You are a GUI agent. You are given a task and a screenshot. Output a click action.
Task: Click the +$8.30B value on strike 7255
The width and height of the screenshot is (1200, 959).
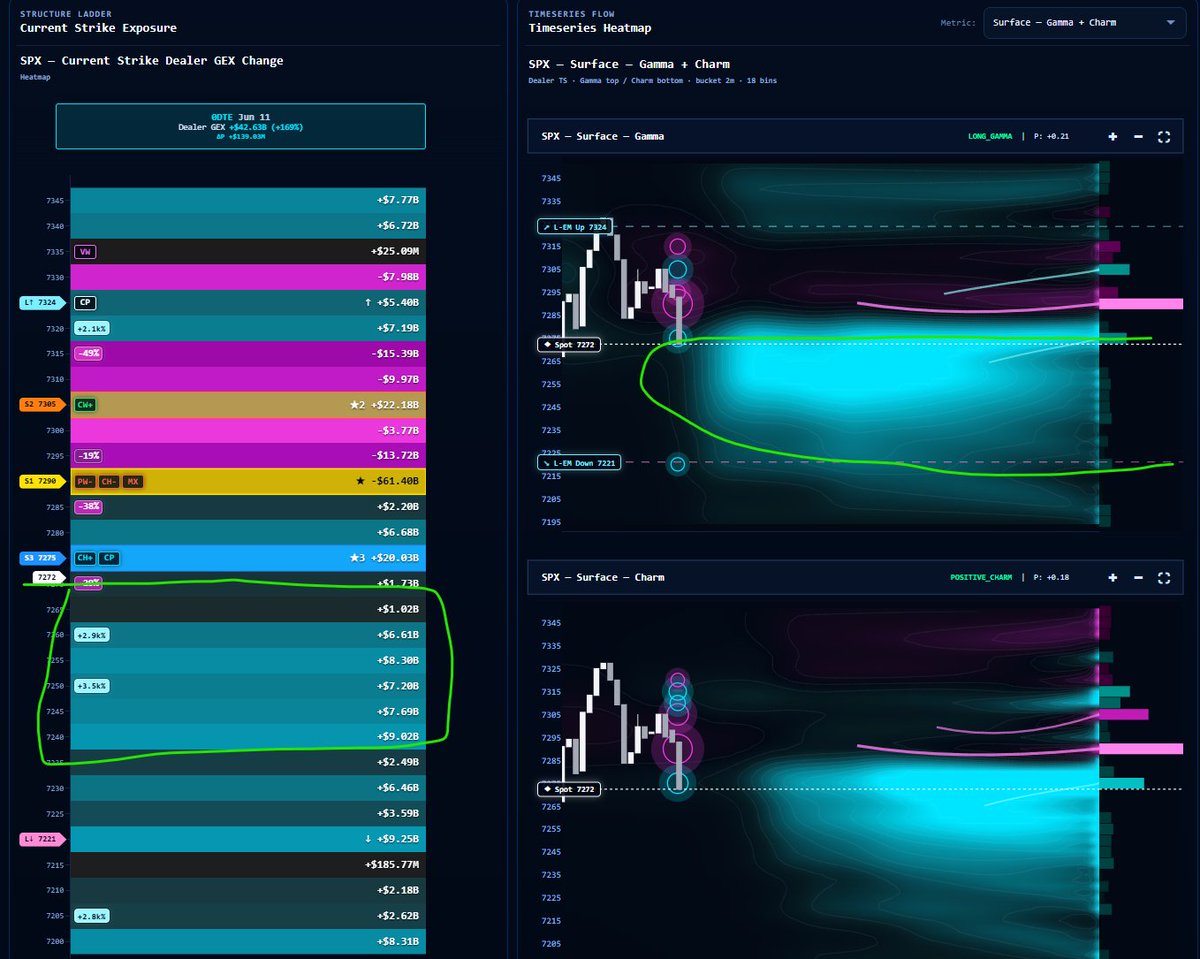[396, 660]
